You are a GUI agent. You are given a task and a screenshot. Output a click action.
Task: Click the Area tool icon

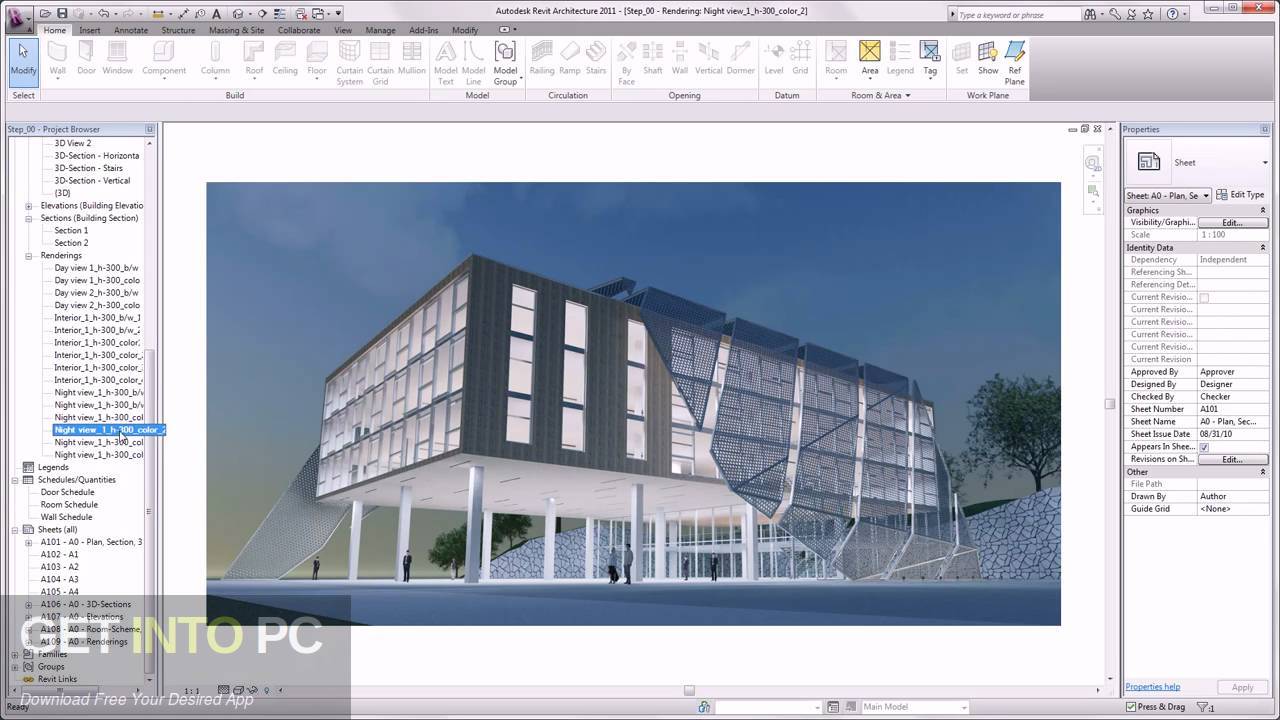tap(869, 58)
